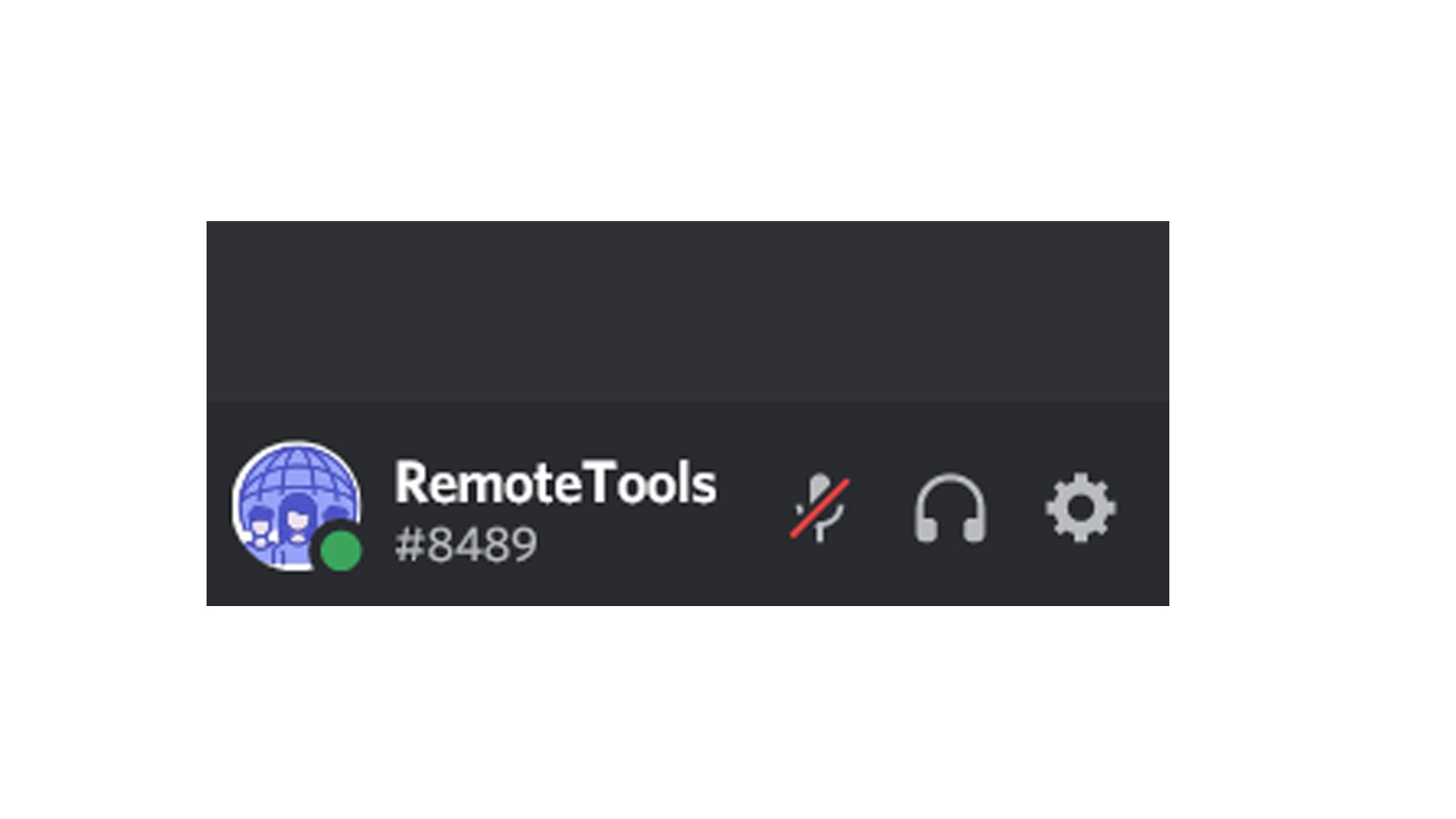Unmute the crossed-out microphone icon
Image resolution: width=1456 pixels, height=819 pixels.
tap(819, 508)
